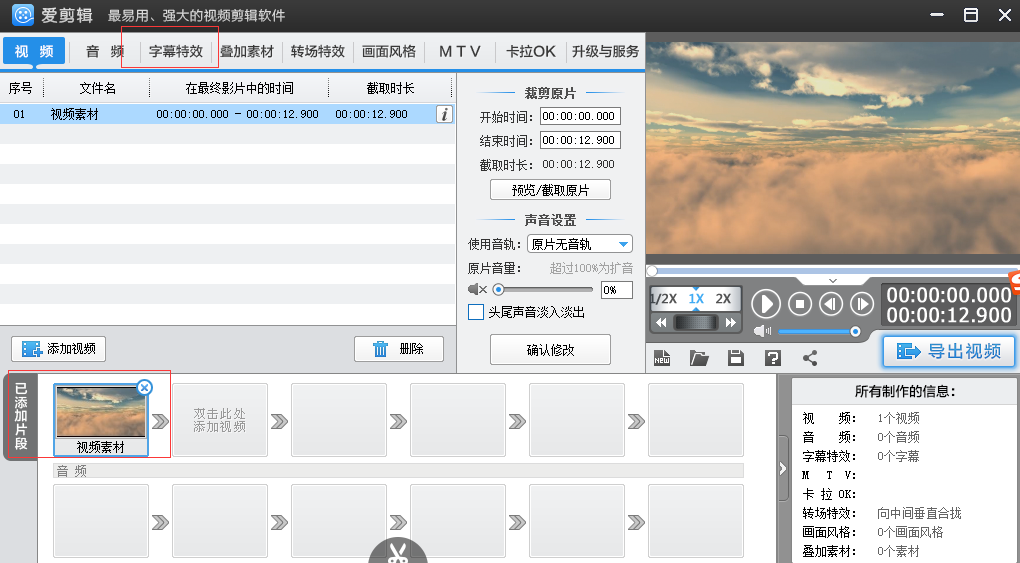
Task: Click the 文件名 column header
Action: [x=98, y=88]
